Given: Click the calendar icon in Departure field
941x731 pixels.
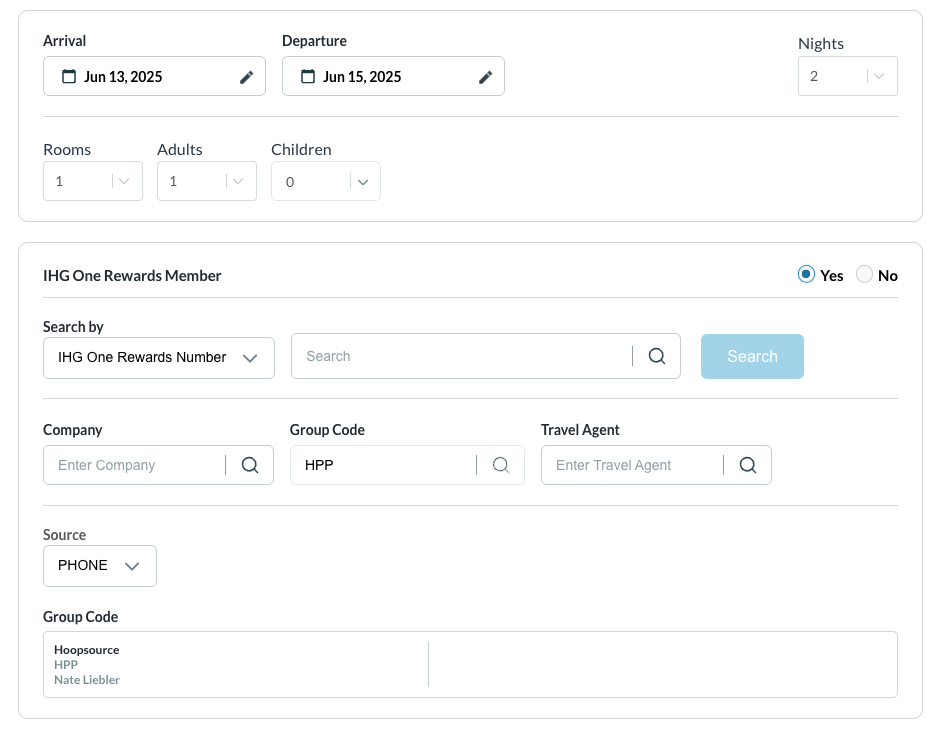Looking at the screenshot, I should click(308, 77).
